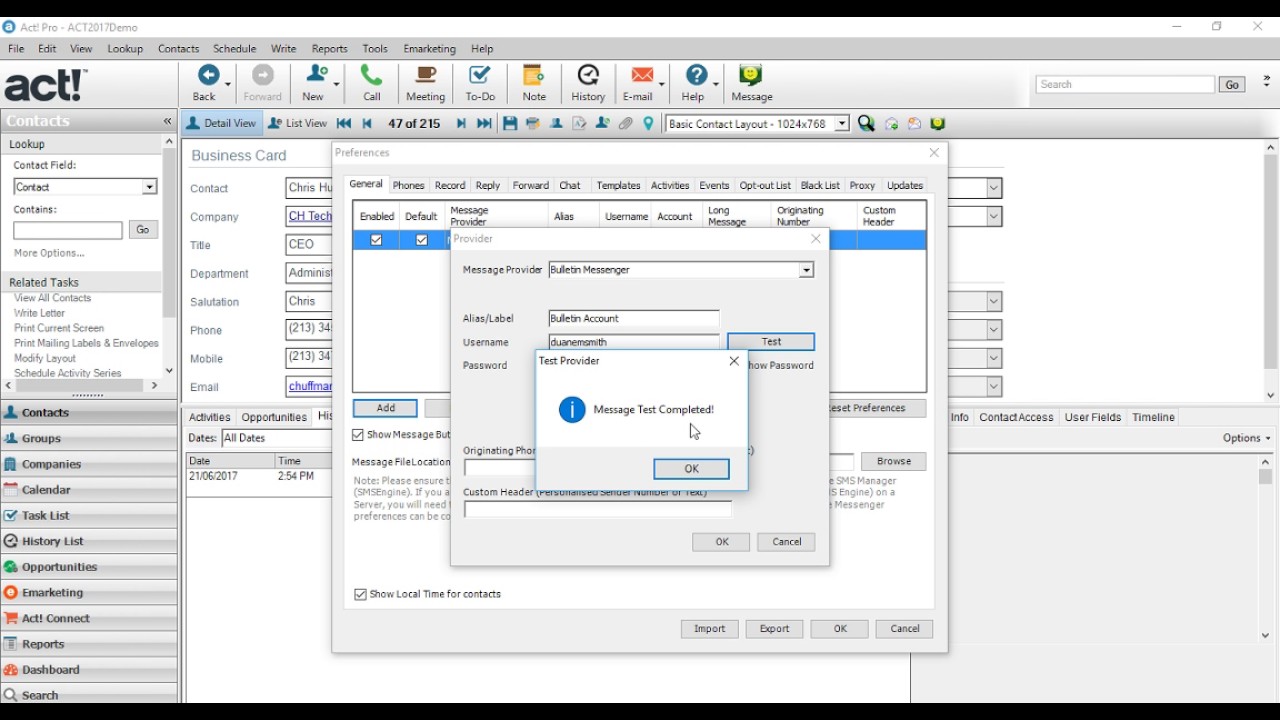
Task: Confirm OK in Test Provider dialog
Action: coord(691,469)
